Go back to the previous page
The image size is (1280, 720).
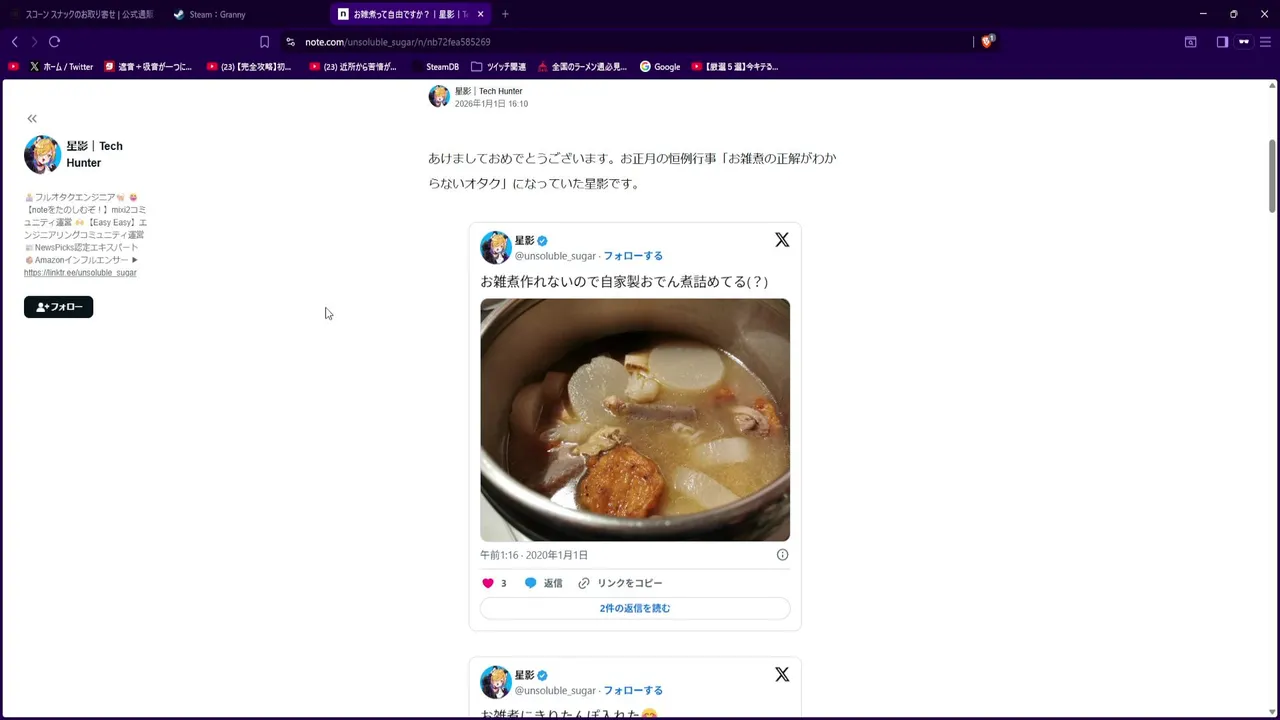(14, 42)
